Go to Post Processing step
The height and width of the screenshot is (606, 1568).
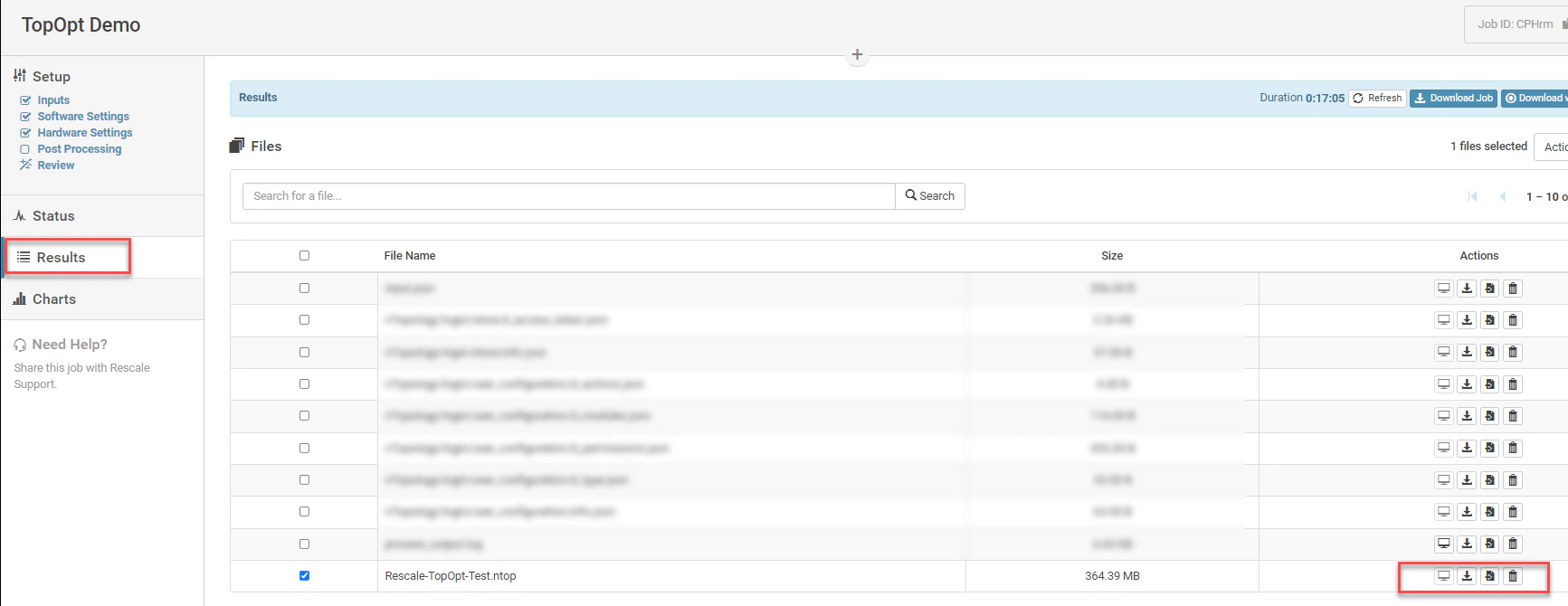click(80, 149)
